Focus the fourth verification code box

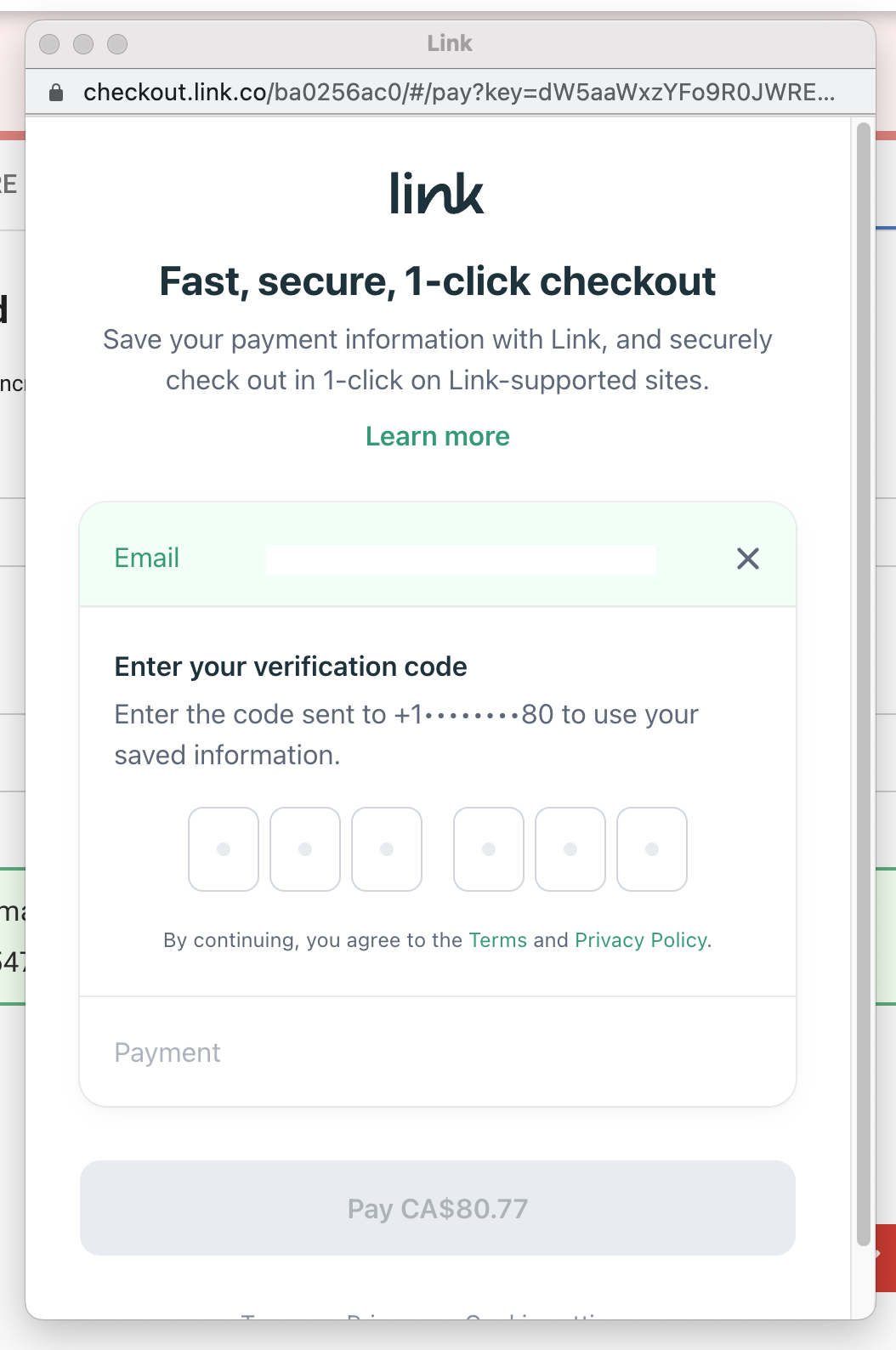coord(489,849)
